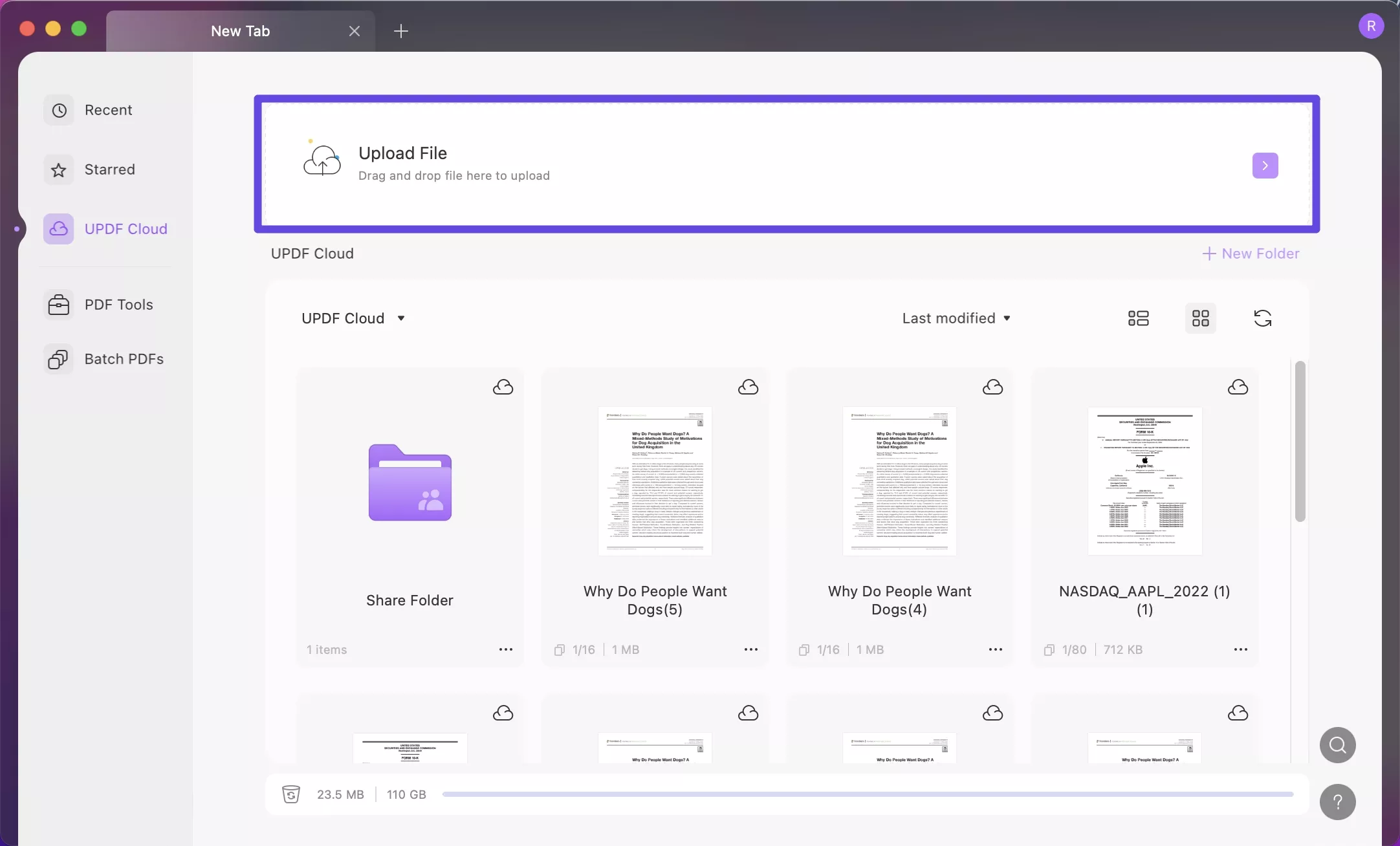Image resolution: width=1400 pixels, height=846 pixels.
Task: Open a new tab with plus icon
Action: (400, 31)
